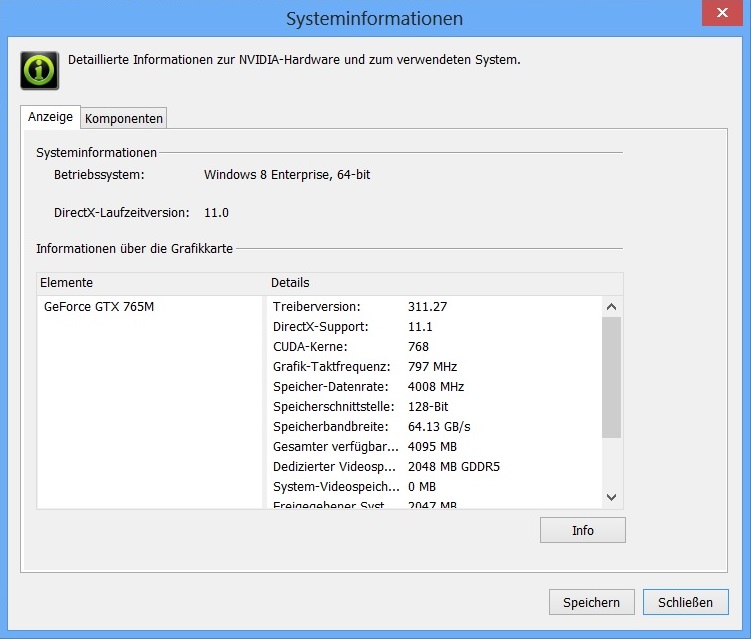
Task: Click the Windows 8 Enterprise, 64-bit value
Action: click(287, 175)
